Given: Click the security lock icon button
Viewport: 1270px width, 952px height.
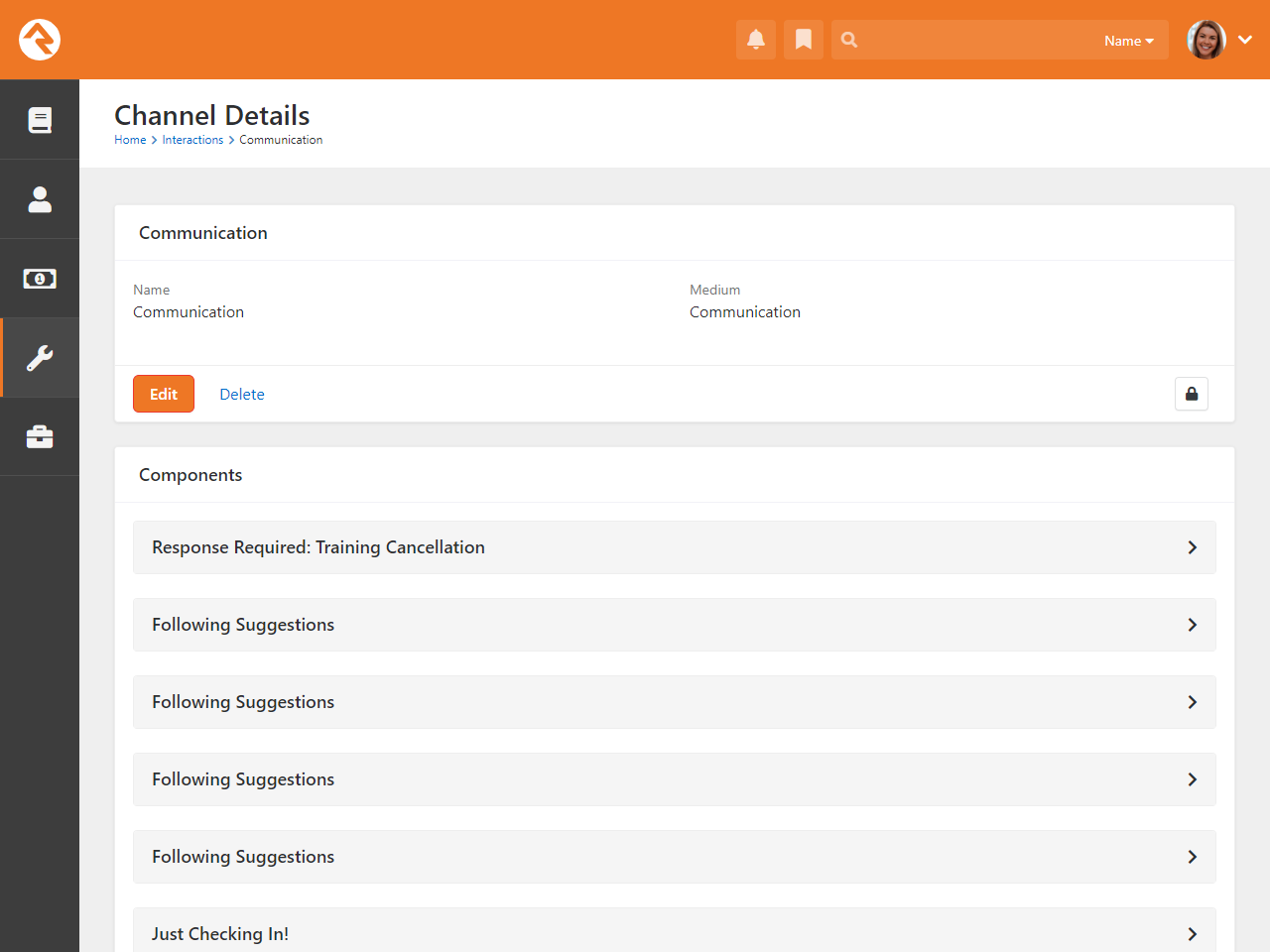Looking at the screenshot, I should coord(1192,394).
